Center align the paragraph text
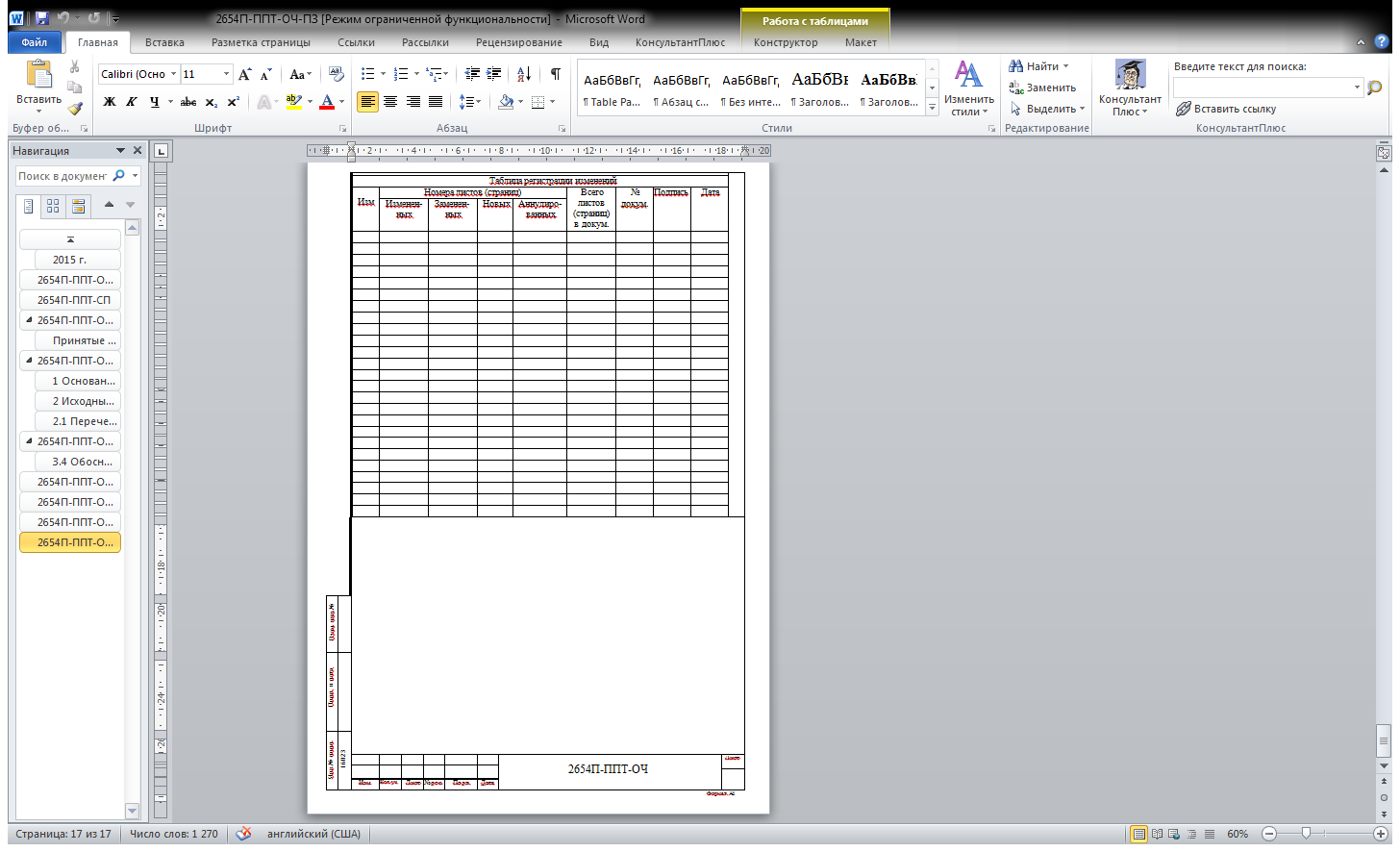 point(390,102)
